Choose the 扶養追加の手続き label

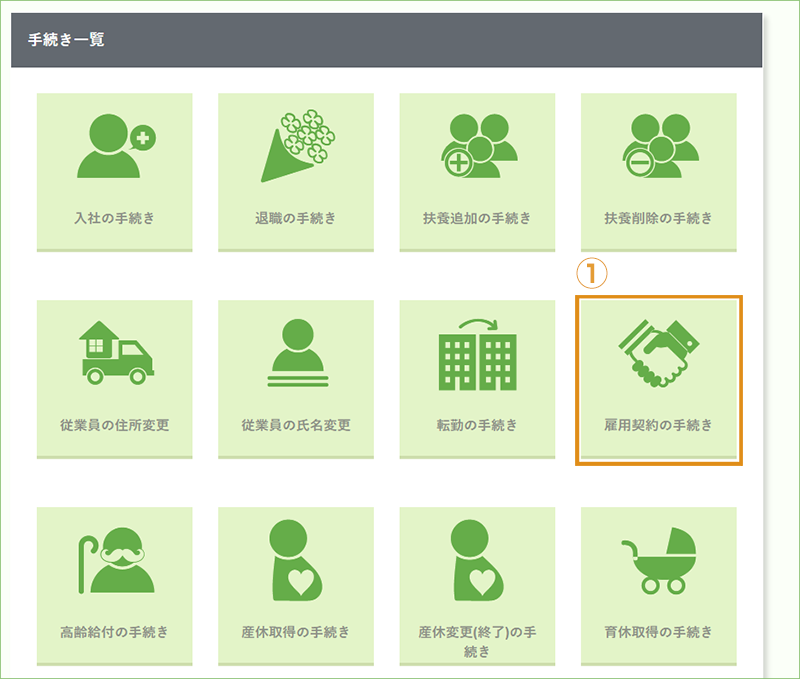click(477, 218)
